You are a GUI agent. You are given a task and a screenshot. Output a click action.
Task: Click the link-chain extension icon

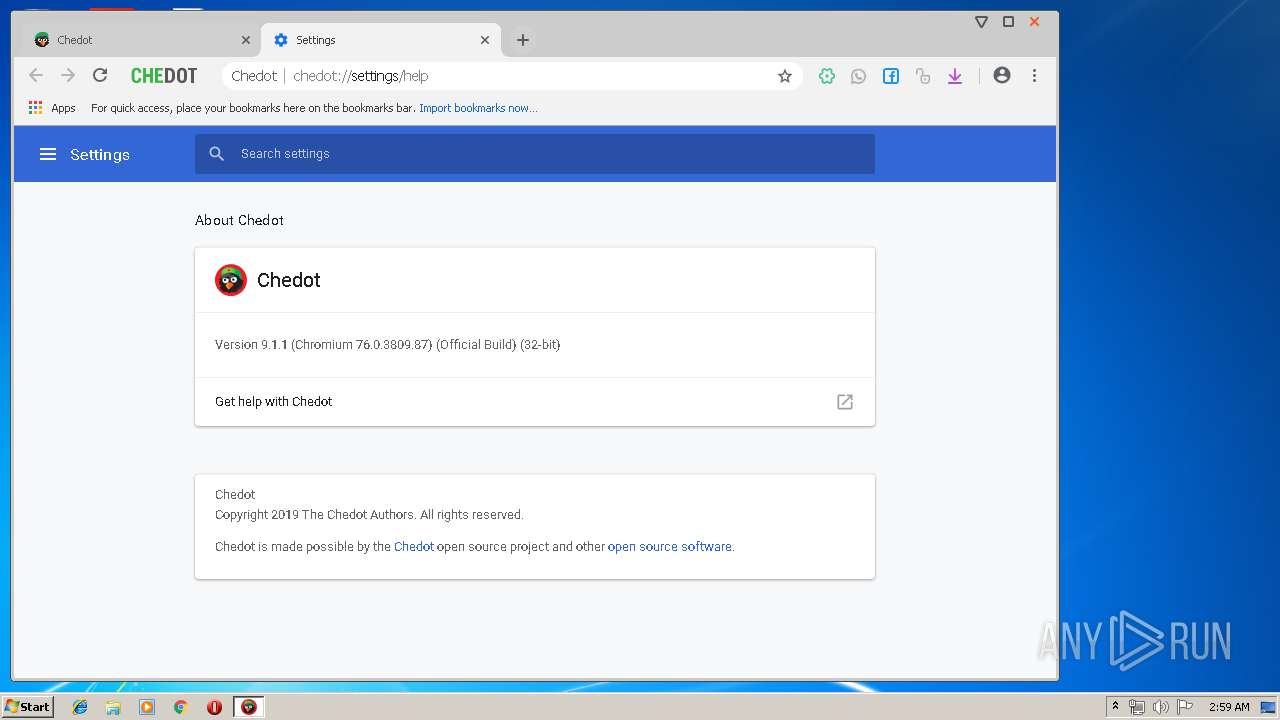tap(923, 76)
